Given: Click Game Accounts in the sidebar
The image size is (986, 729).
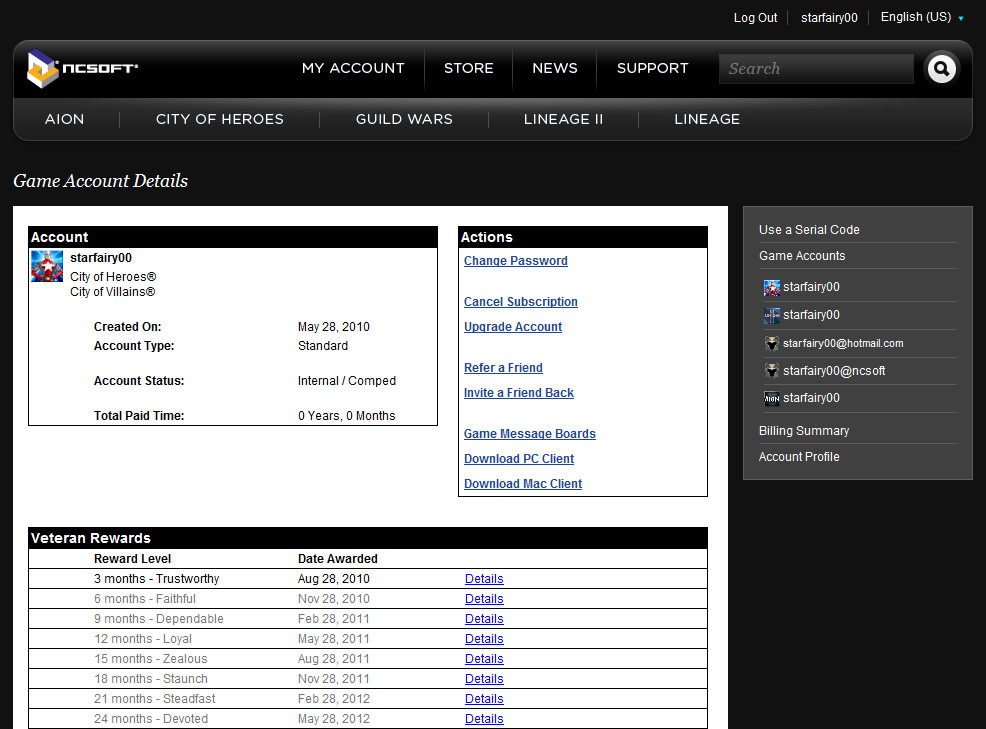Looking at the screenshot, I should pyautogui.click(x=802, y=256).
